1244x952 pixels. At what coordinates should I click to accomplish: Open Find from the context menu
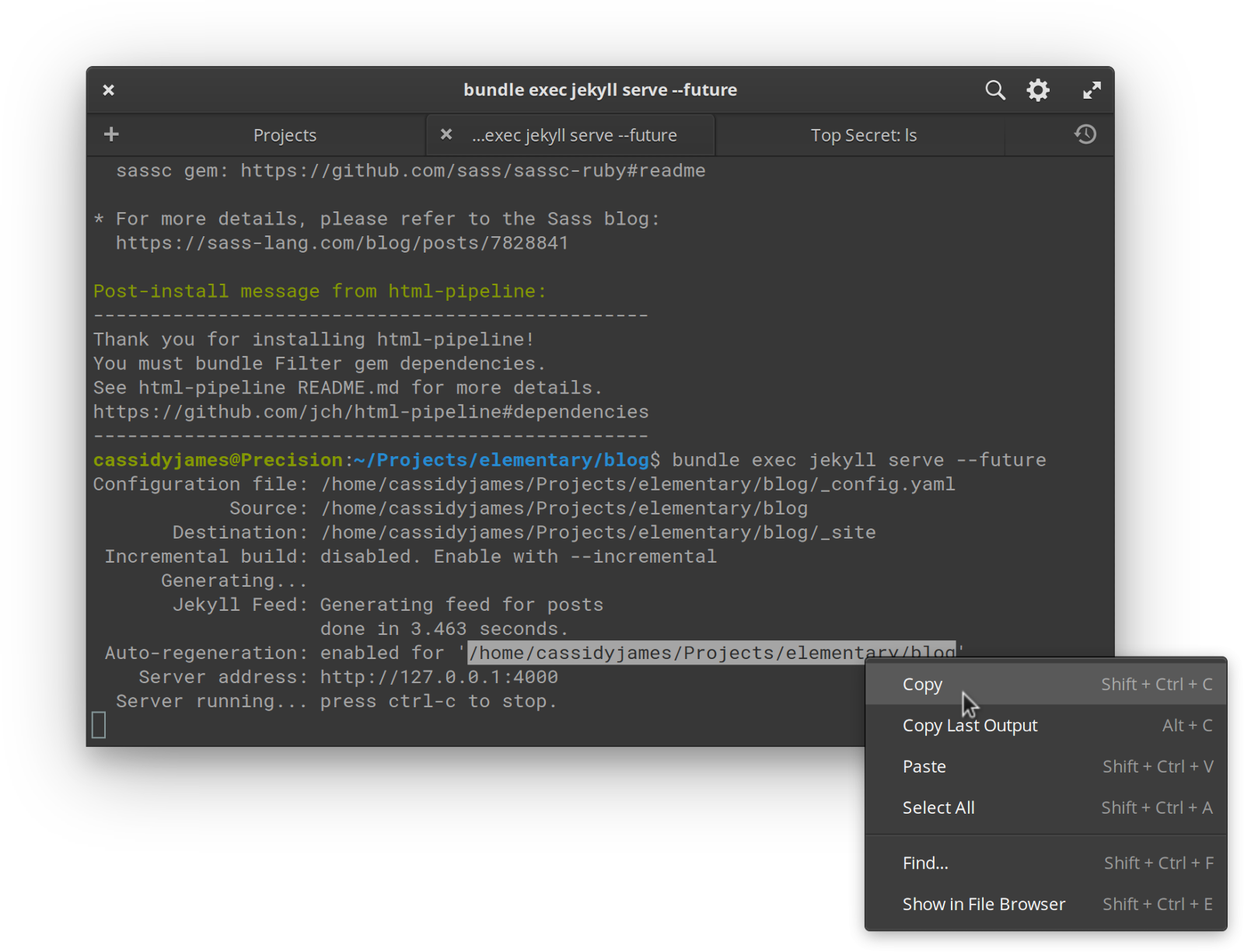(925, 863)
